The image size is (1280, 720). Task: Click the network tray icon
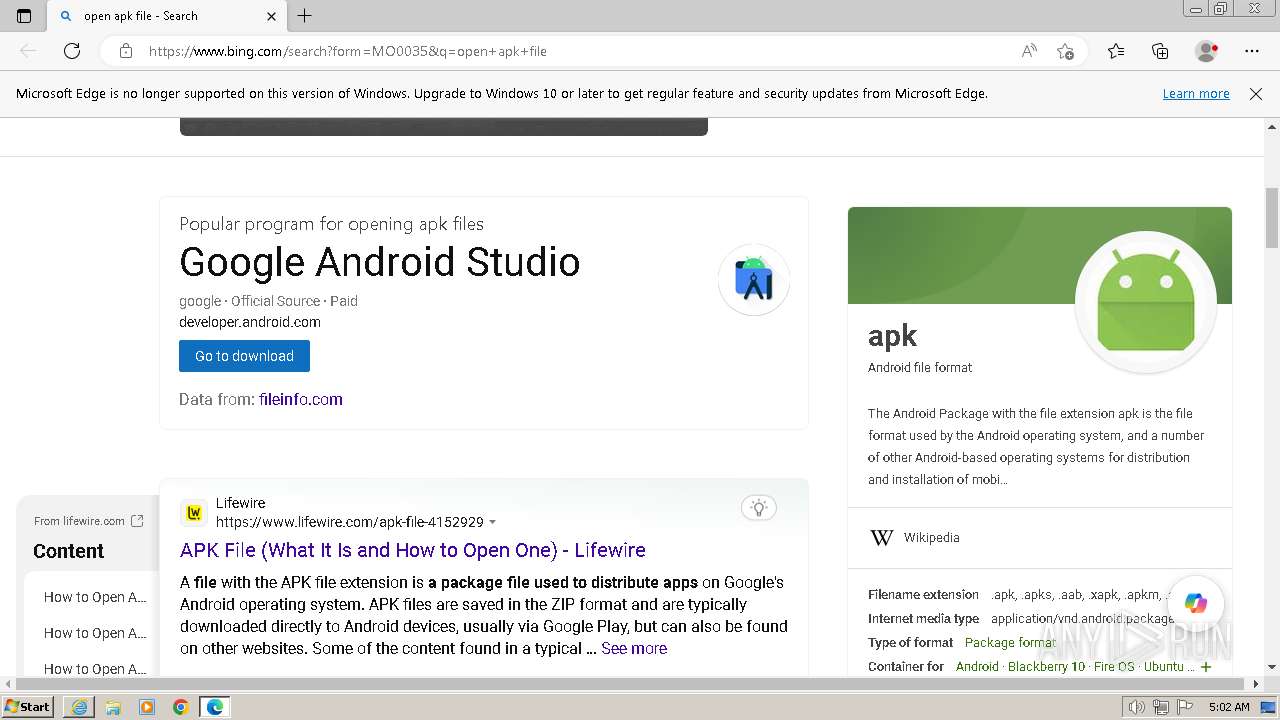[x=1160, y=707]
